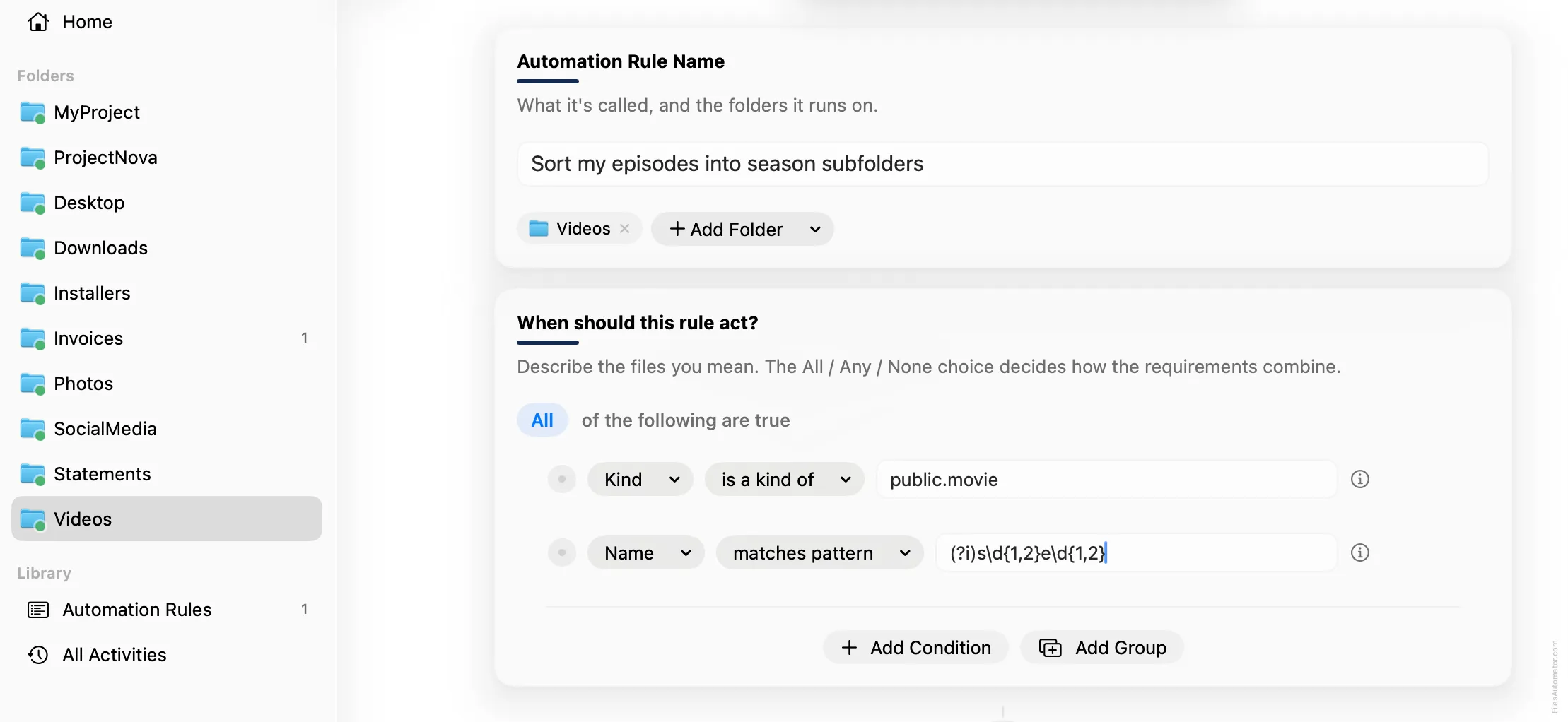Viewport: 1568px width, 722px height.
Task: Click the handle dot beside Name condition
Action: [x=562, y=552]
